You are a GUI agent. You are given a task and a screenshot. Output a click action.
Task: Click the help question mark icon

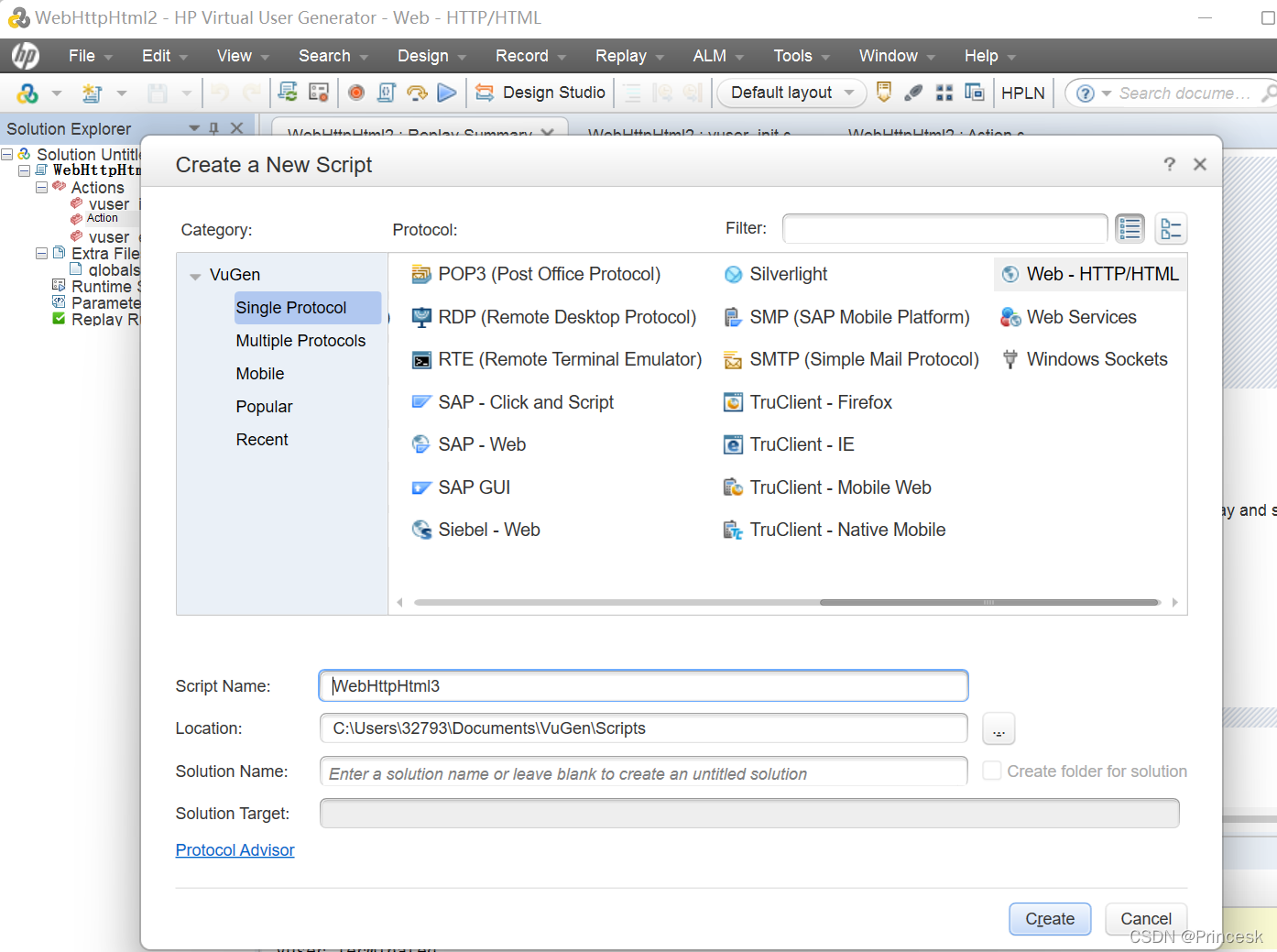(x=1086, y=93)
